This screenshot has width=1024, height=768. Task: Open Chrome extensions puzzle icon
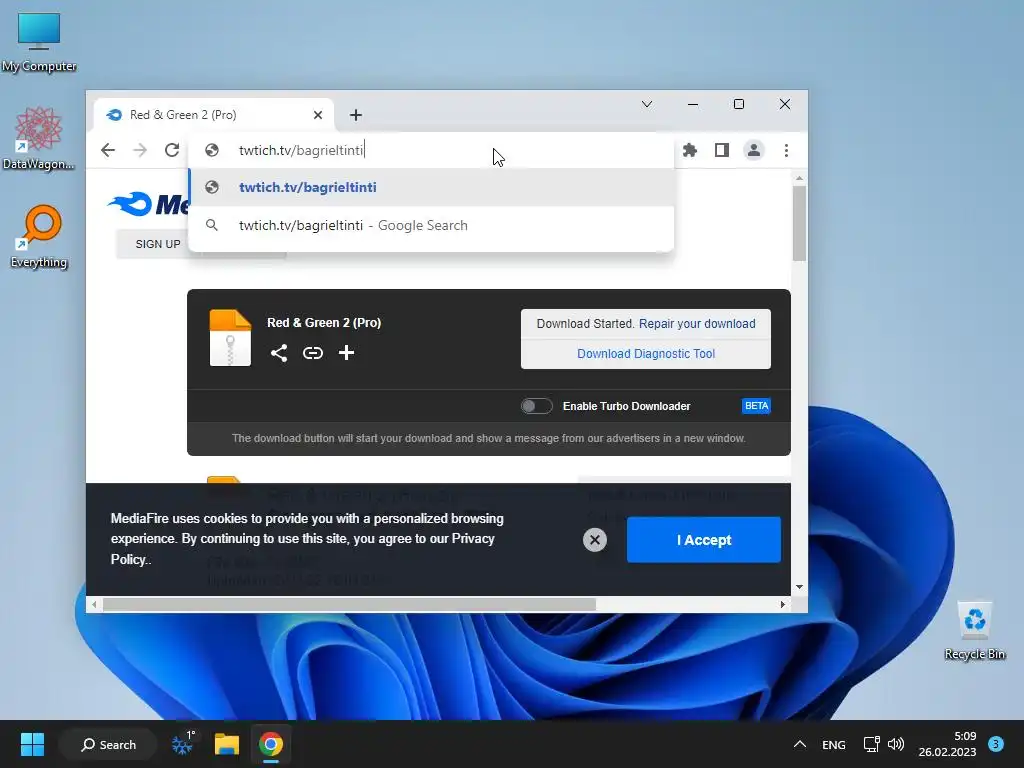[690, 150]
